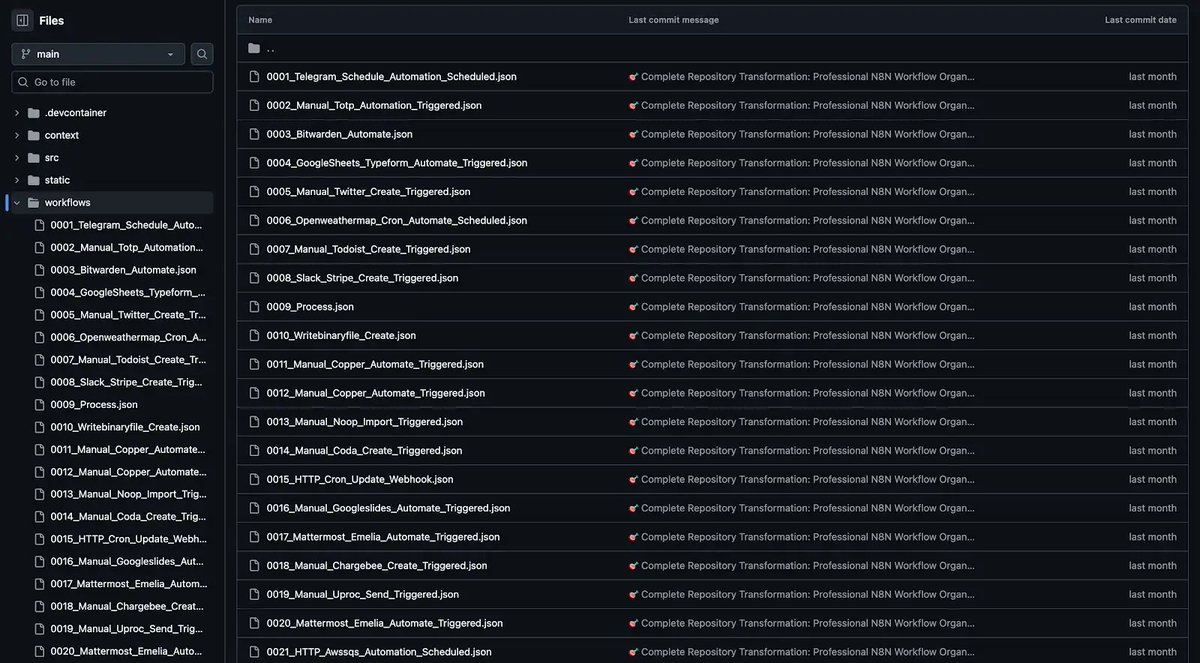
Task: Click the file icon beside 0003_Bitwarden_Automate.json
Action: [253, 133]
